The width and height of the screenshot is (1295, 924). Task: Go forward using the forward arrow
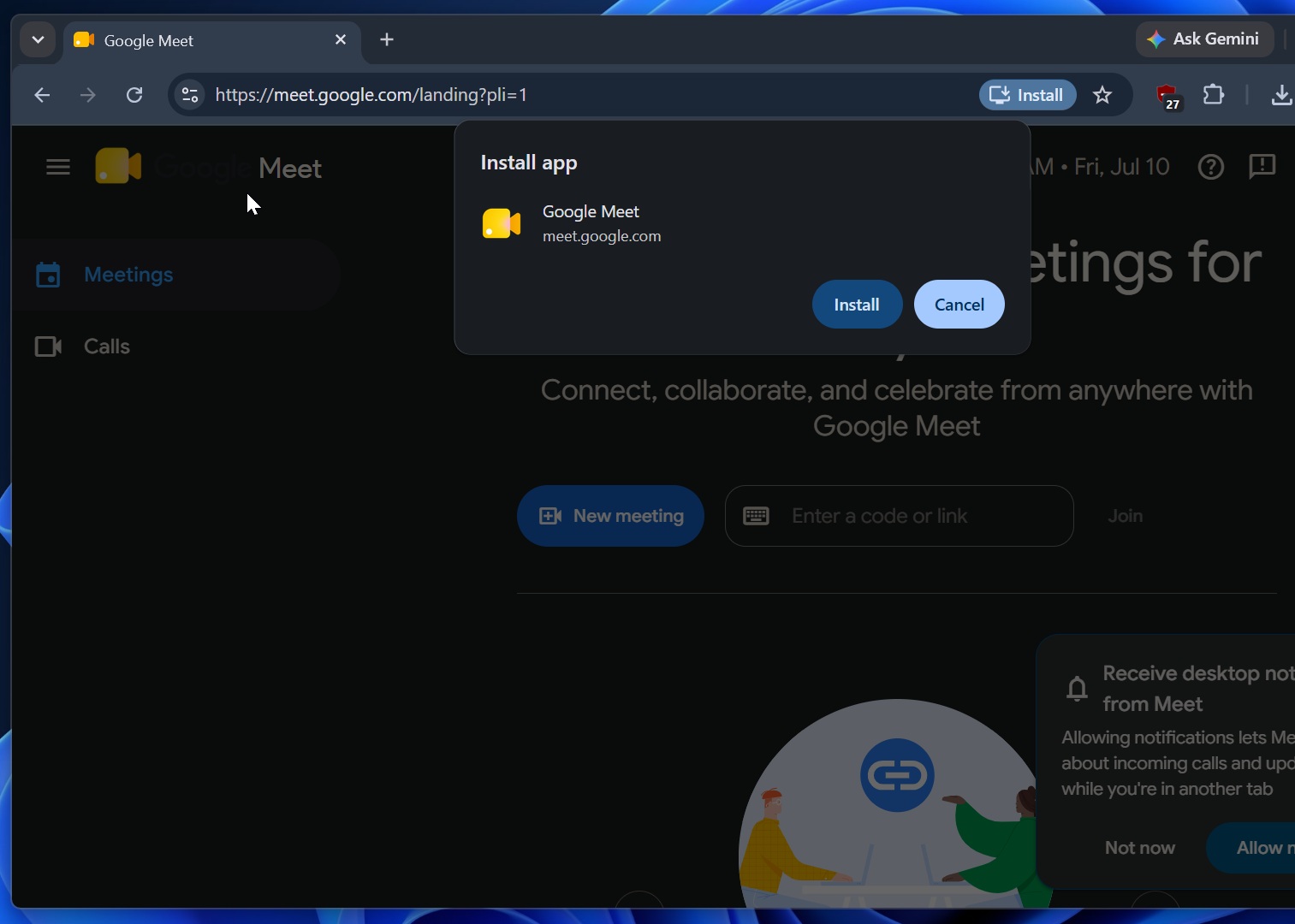[88, 95]
